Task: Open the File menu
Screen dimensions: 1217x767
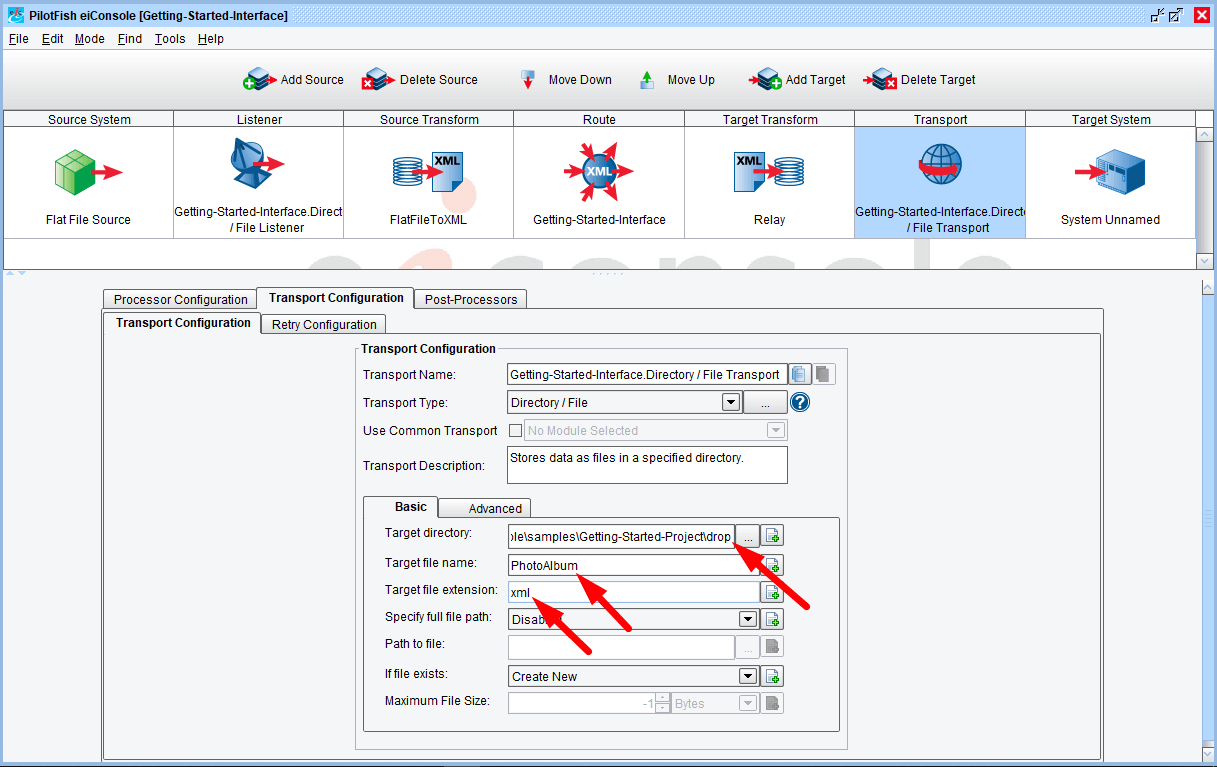Action: click(x=19, y=39)
